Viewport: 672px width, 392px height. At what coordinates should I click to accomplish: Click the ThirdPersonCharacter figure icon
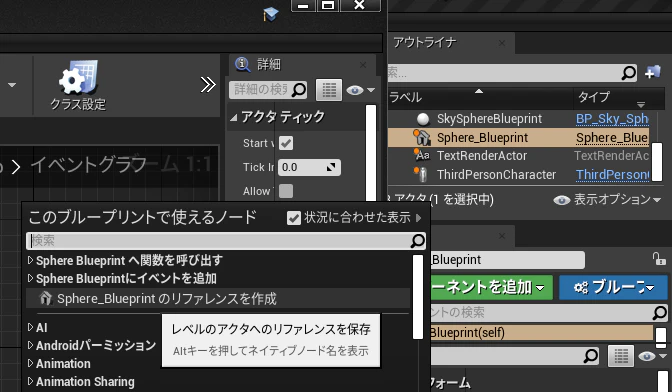422,174
